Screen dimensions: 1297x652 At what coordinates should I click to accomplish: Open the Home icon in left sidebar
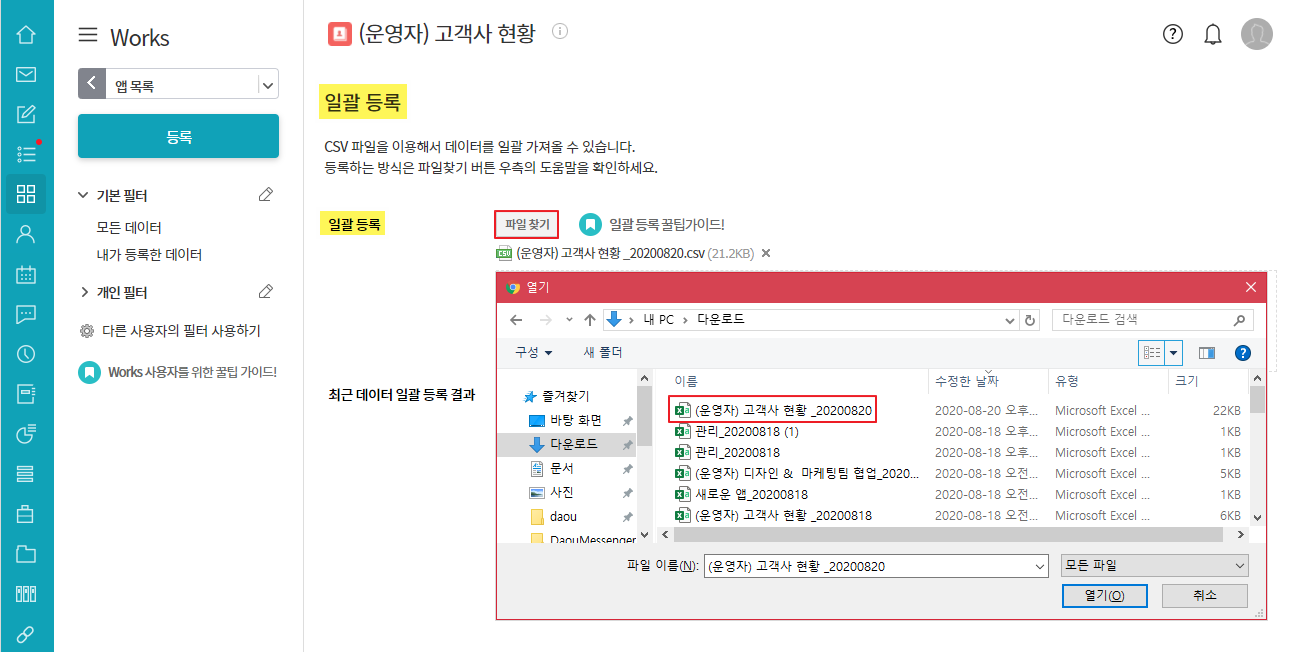[26, 35]
